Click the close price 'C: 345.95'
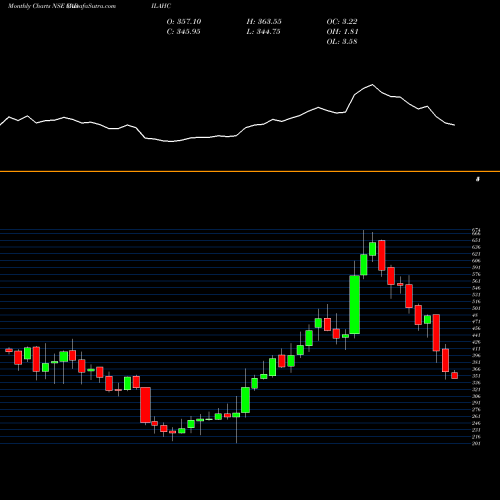Image resolution: width=500 pixels, height=500 pixels. click(184, 32)
